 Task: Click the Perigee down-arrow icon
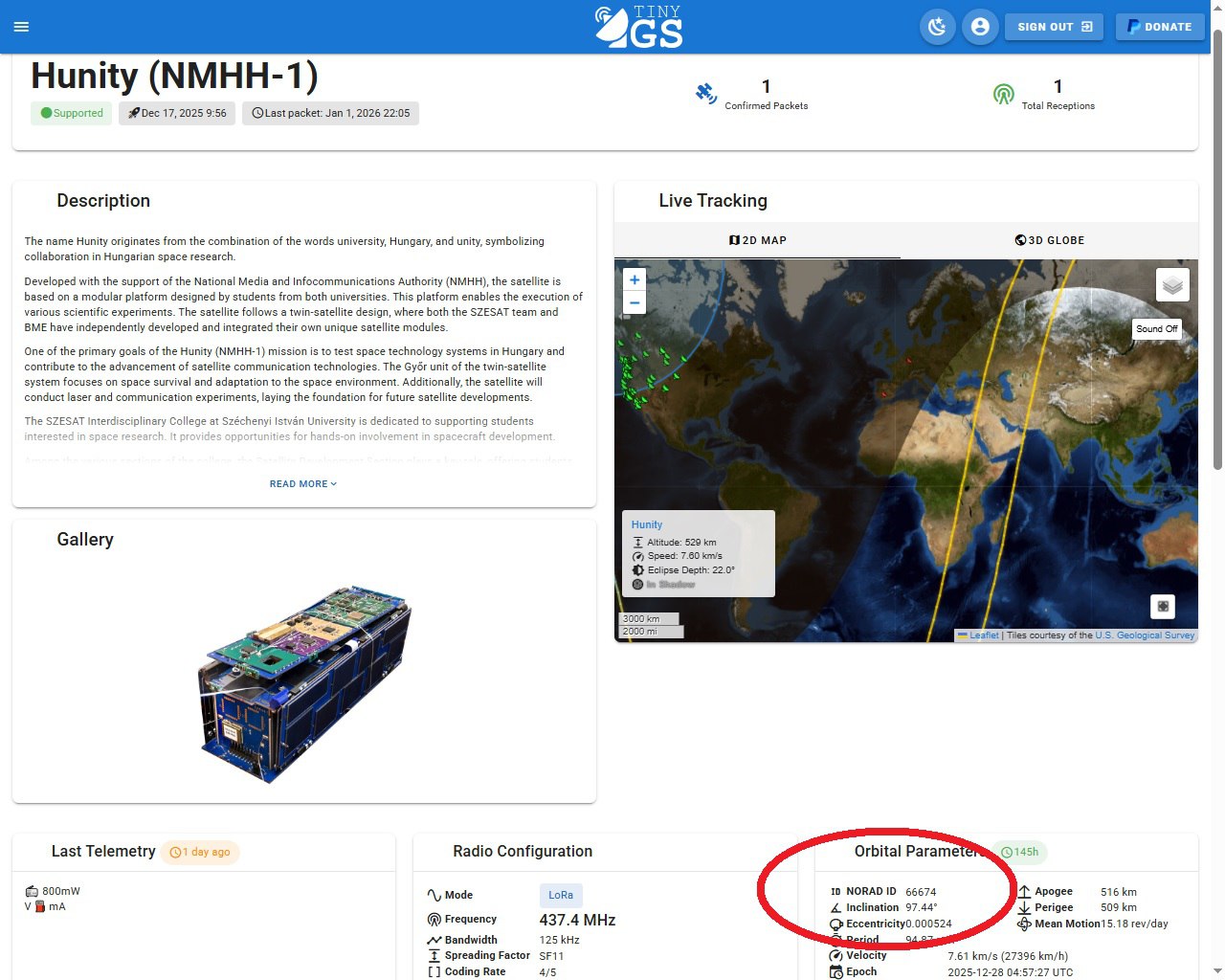[1024, 908]
